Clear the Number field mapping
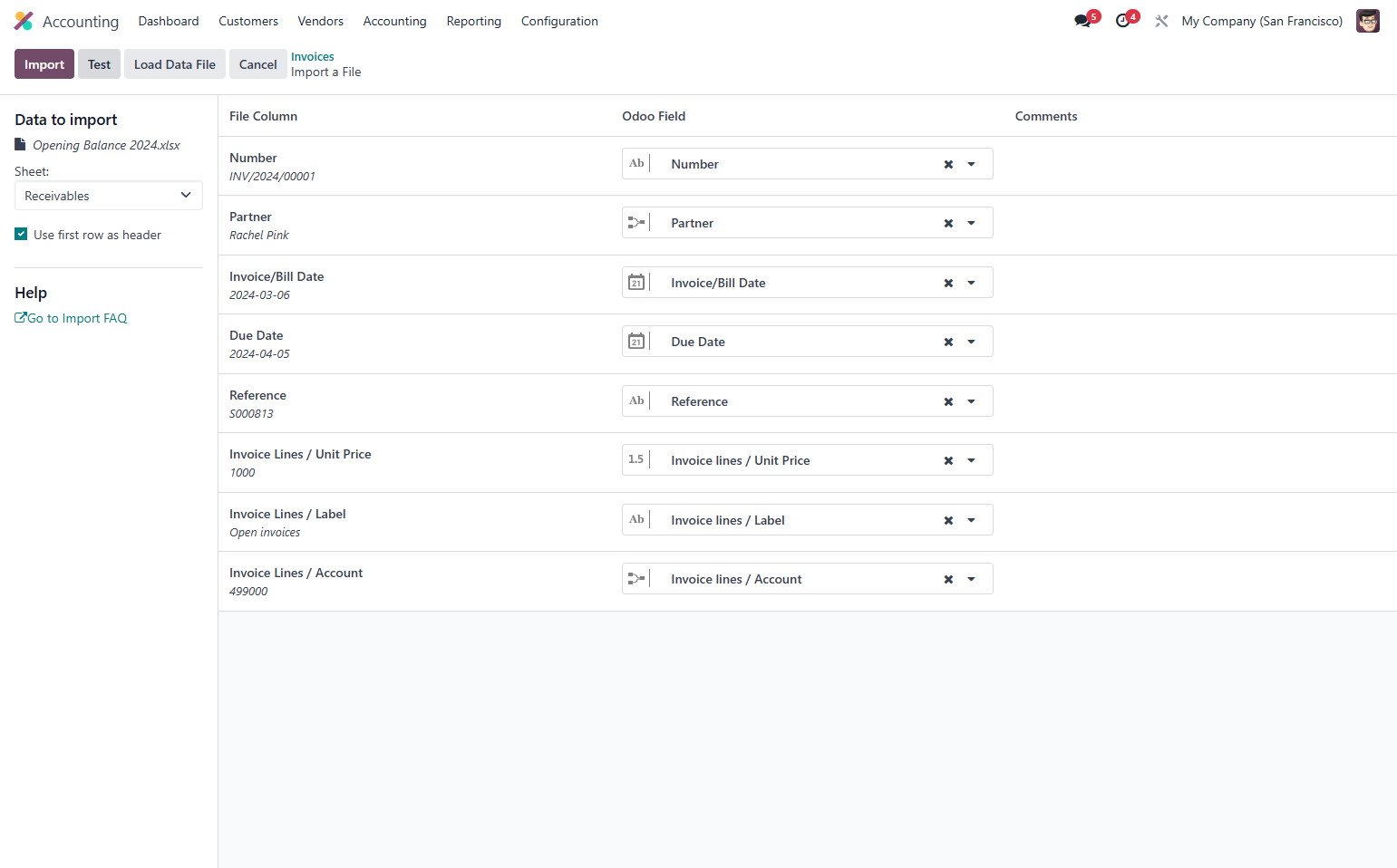Screen dimensions: 1397x868 click(x=948, y=164)
